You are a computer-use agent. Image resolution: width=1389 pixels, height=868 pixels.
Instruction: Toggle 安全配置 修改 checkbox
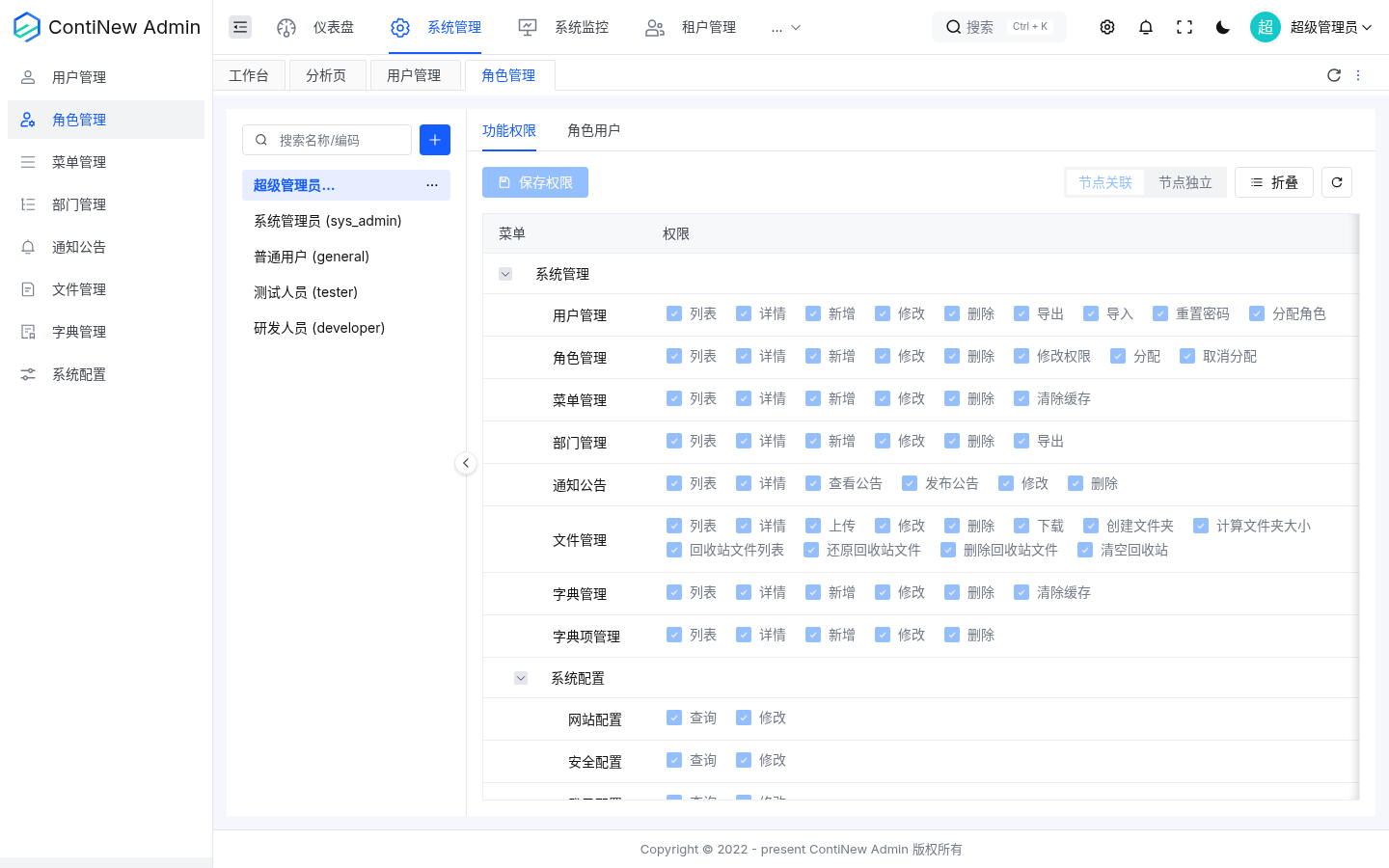[744, 760]
